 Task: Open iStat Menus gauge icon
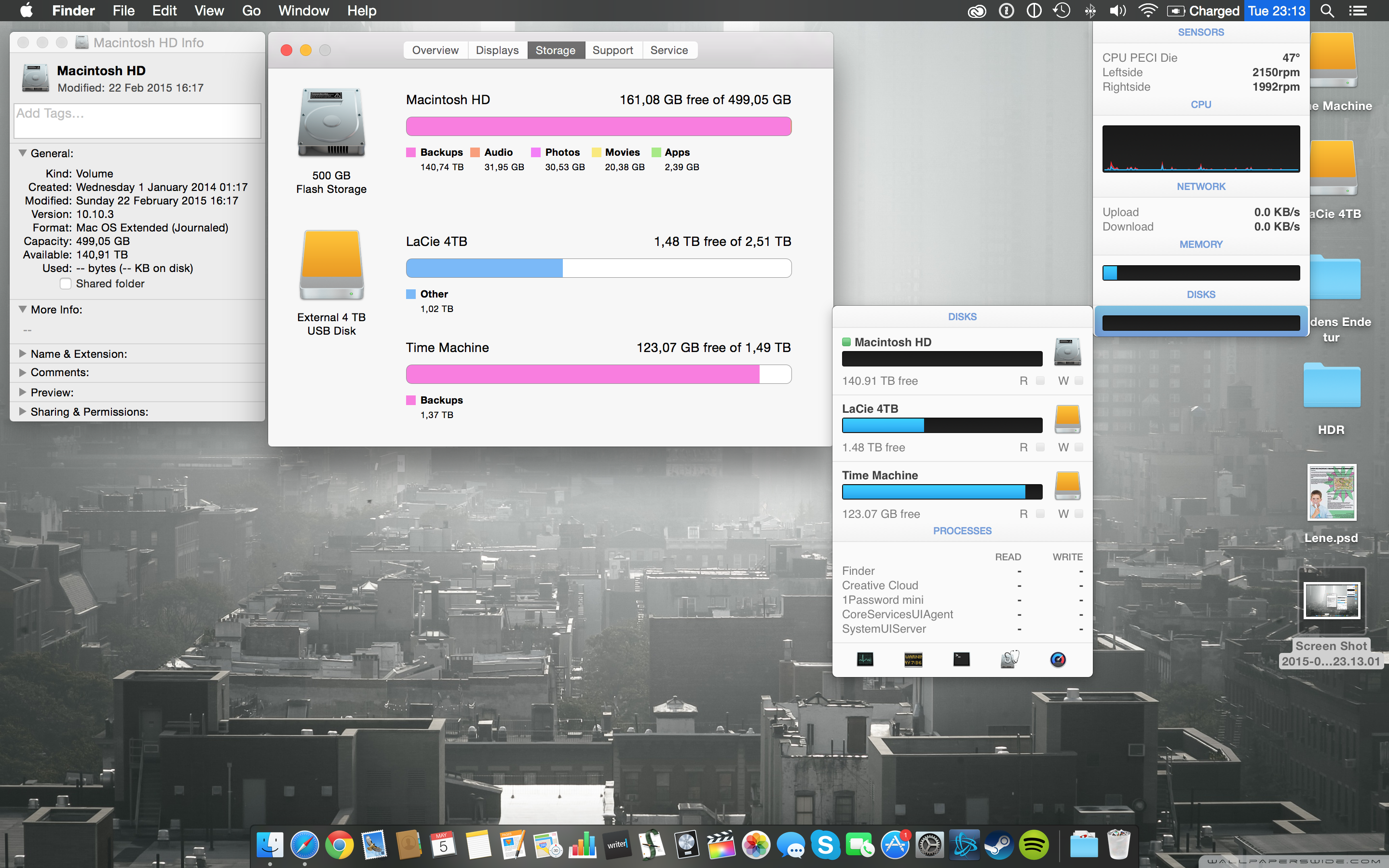(1058, 660)
